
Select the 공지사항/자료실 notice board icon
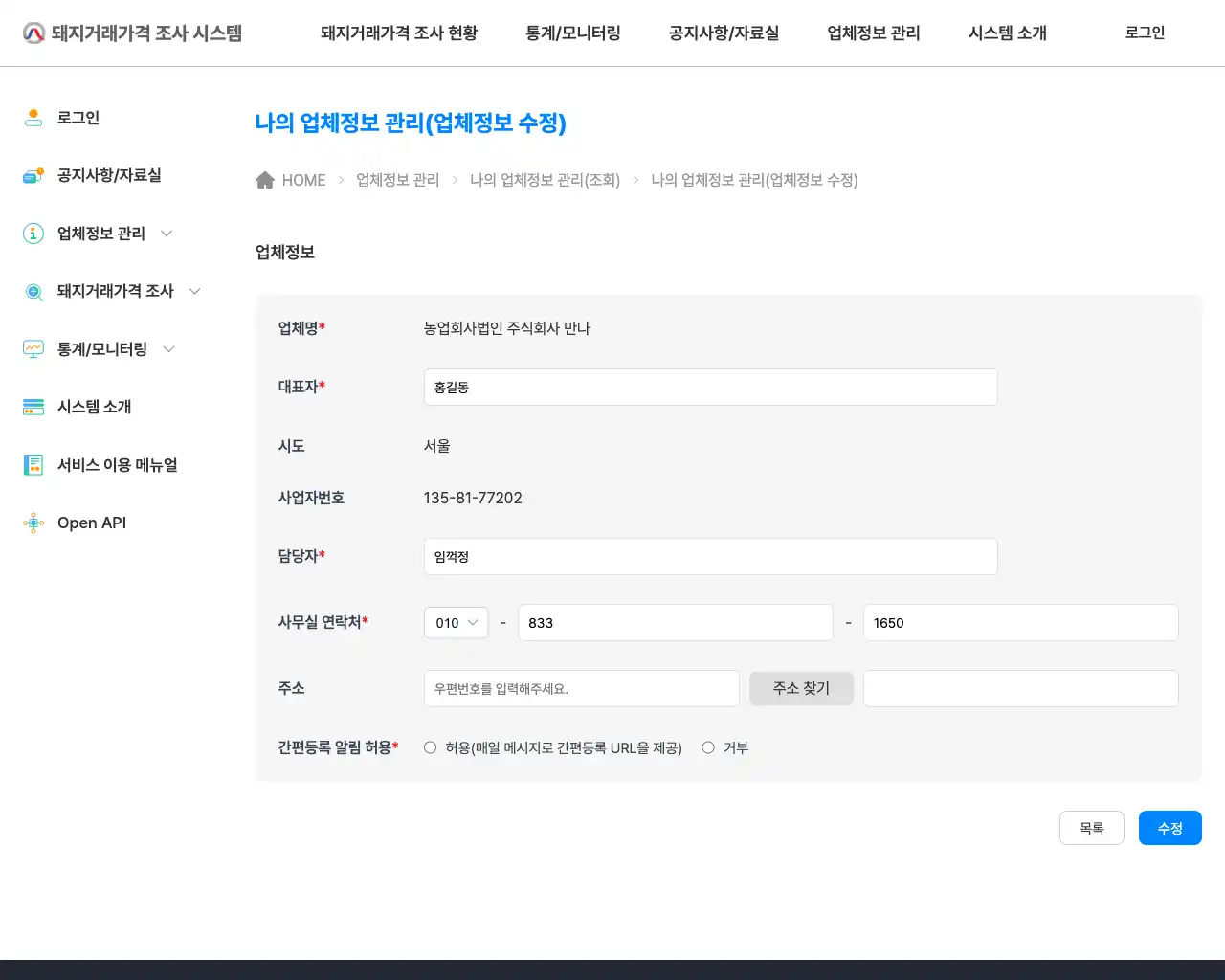coord(33,175)
